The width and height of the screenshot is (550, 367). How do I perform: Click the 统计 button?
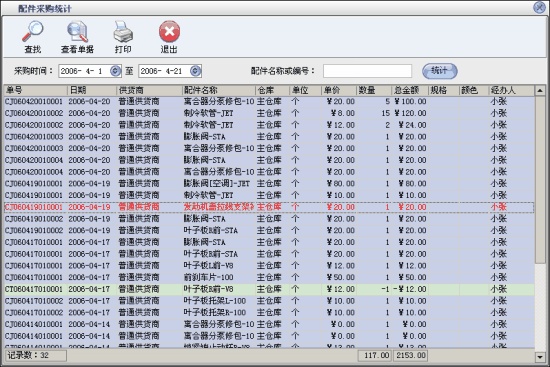click(x=440, y=71)
